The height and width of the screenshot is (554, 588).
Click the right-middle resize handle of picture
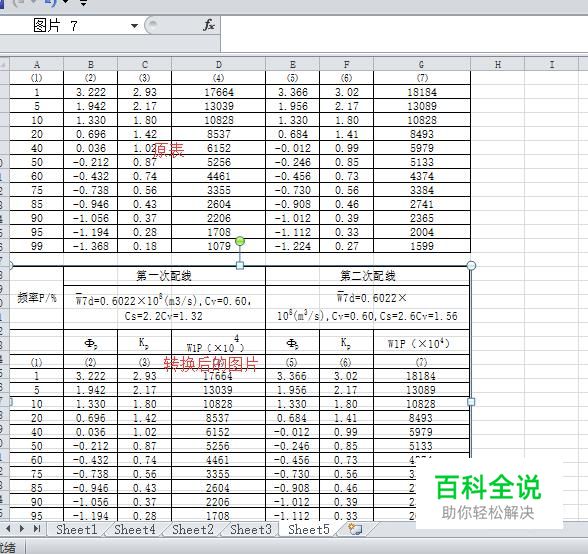[x=471, y=402]
